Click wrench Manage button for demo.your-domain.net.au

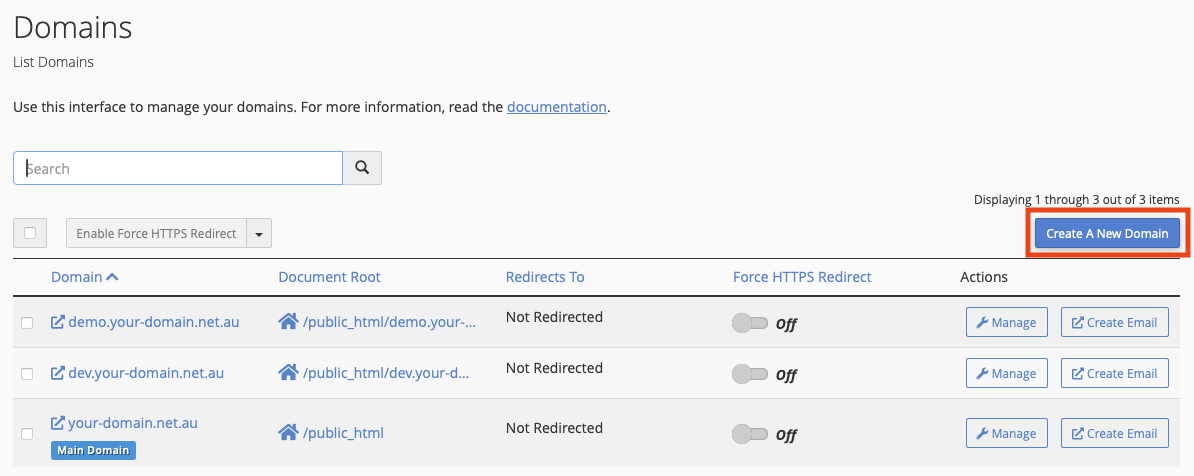click(1006, 322)
